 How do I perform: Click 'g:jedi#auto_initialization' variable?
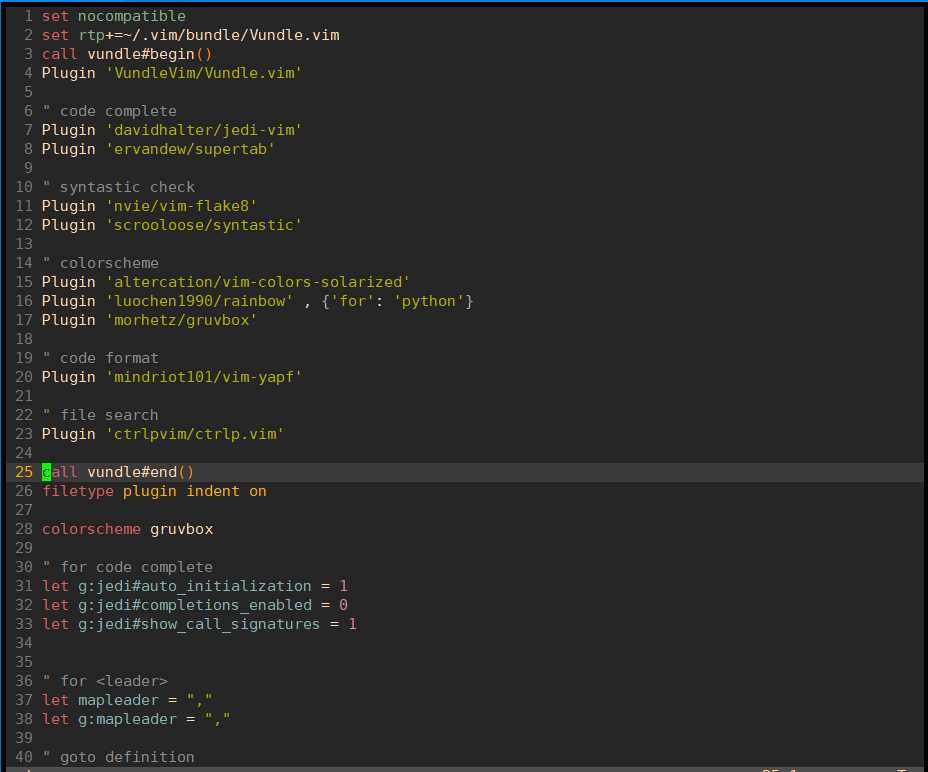tap(195, 586)
